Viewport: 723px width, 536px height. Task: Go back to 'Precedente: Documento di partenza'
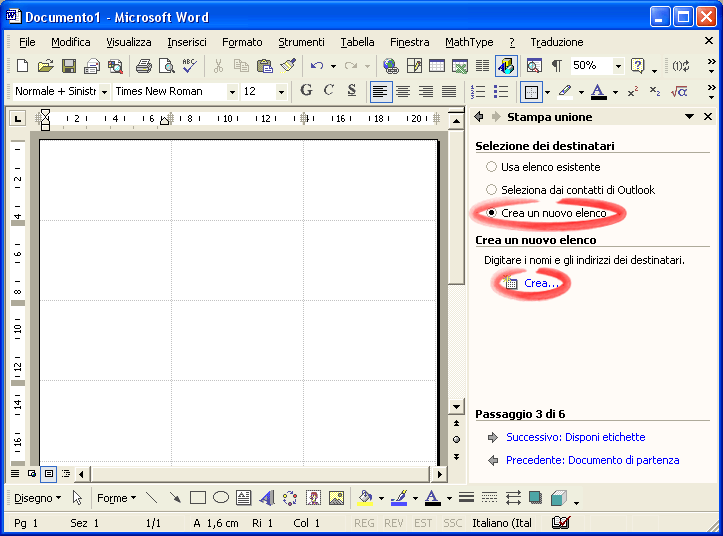[593, 460]
